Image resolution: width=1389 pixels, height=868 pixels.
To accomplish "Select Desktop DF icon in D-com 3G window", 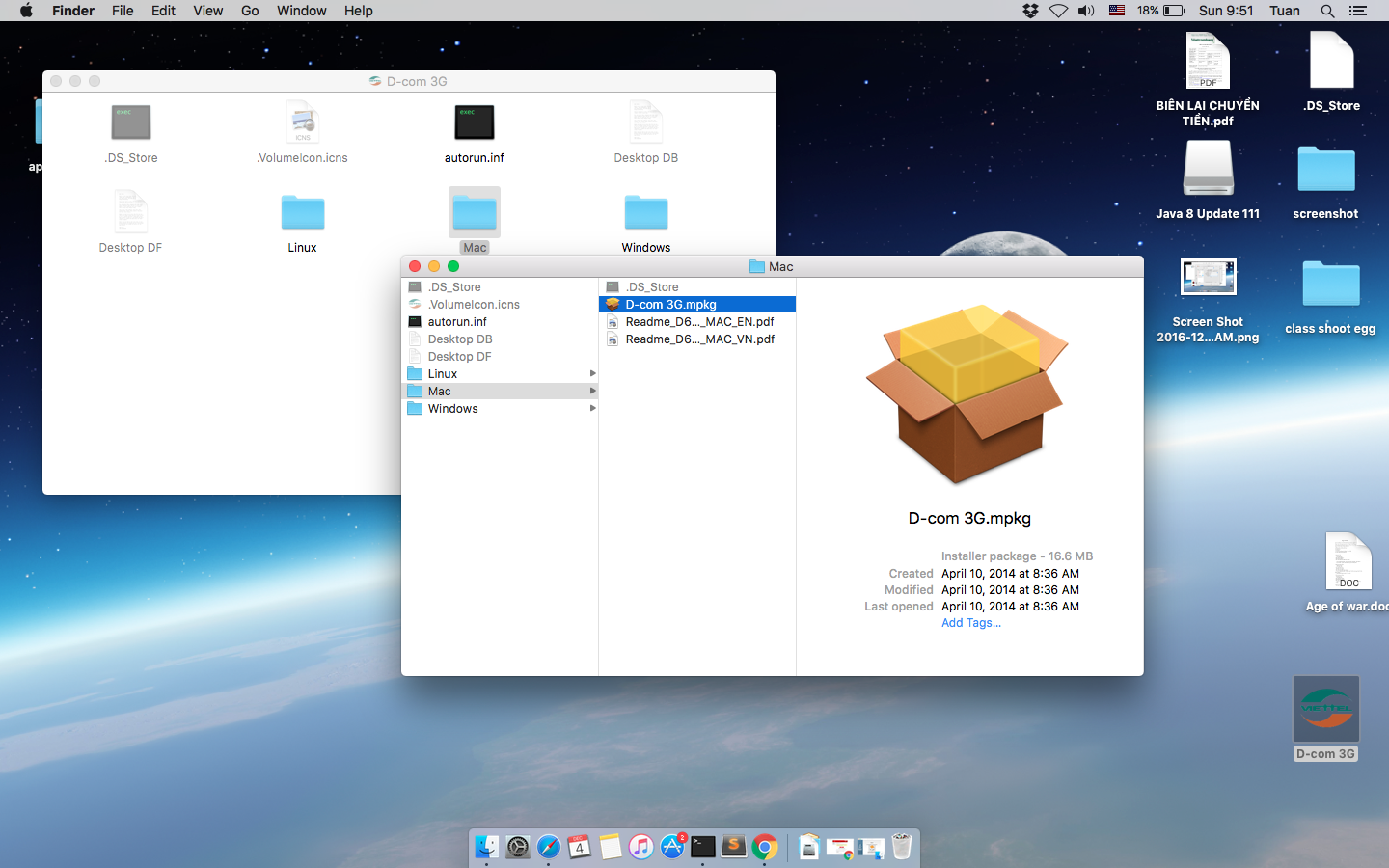I will click(x=131, y=212).
